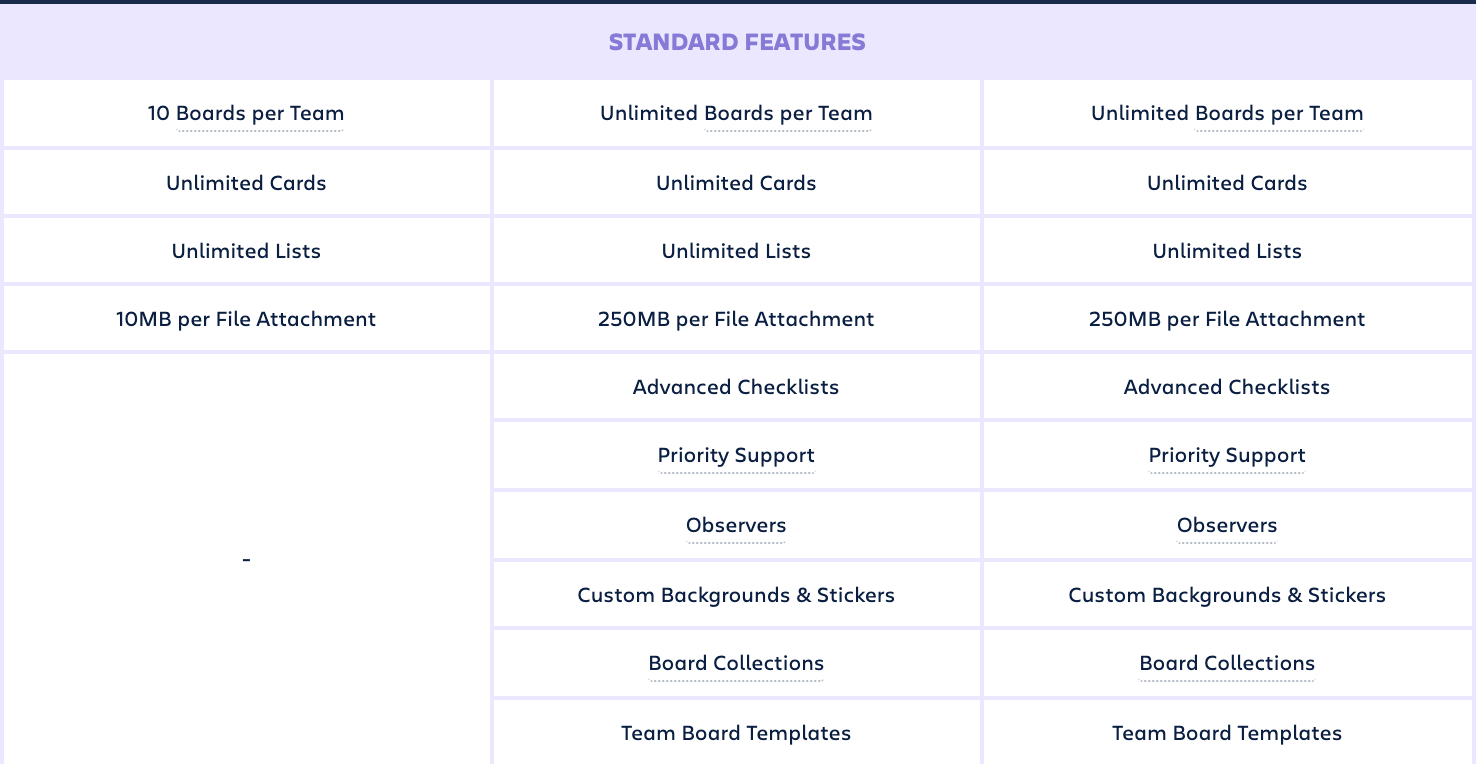Click middle column 'Advanced Checklists' cell
The image size is (1476, 764).
tap(736, 387)
